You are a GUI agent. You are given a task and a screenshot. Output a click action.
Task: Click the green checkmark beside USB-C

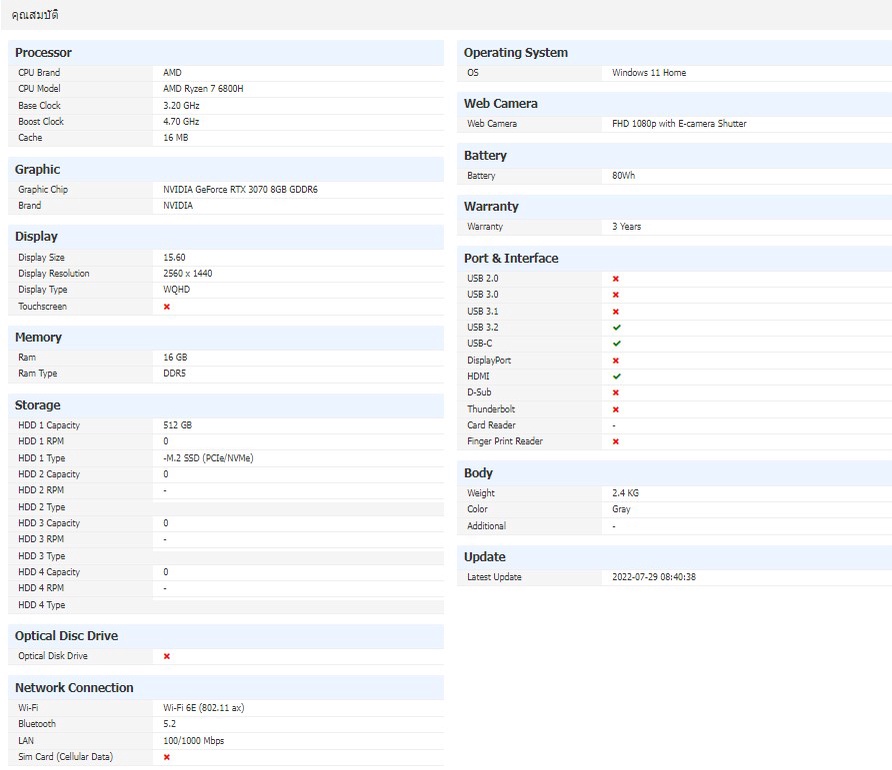(616, 344)
